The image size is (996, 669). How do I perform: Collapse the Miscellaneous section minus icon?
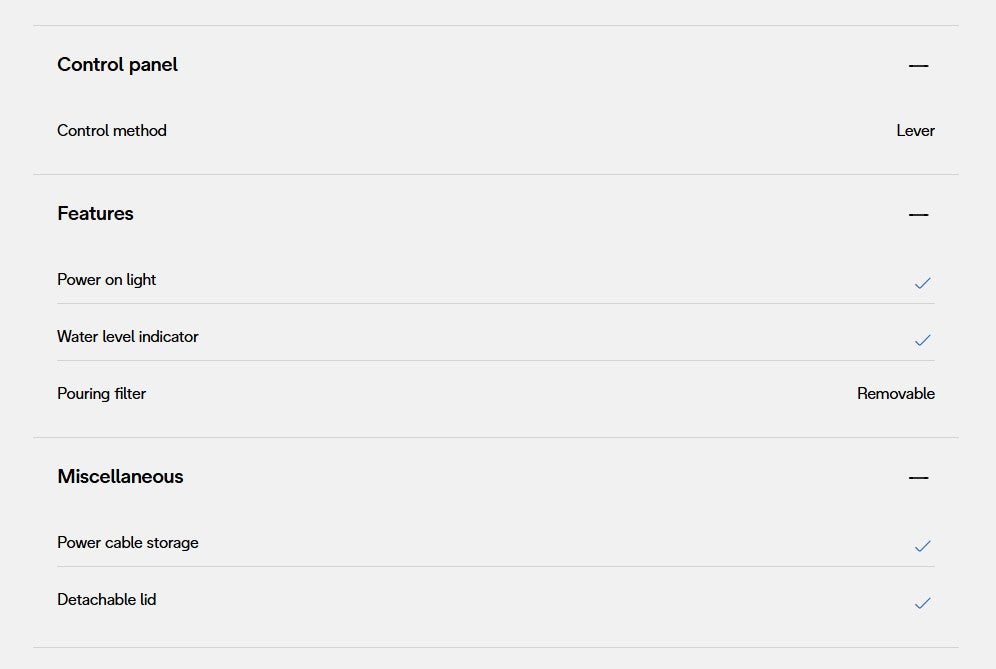(x=918, y=478)
